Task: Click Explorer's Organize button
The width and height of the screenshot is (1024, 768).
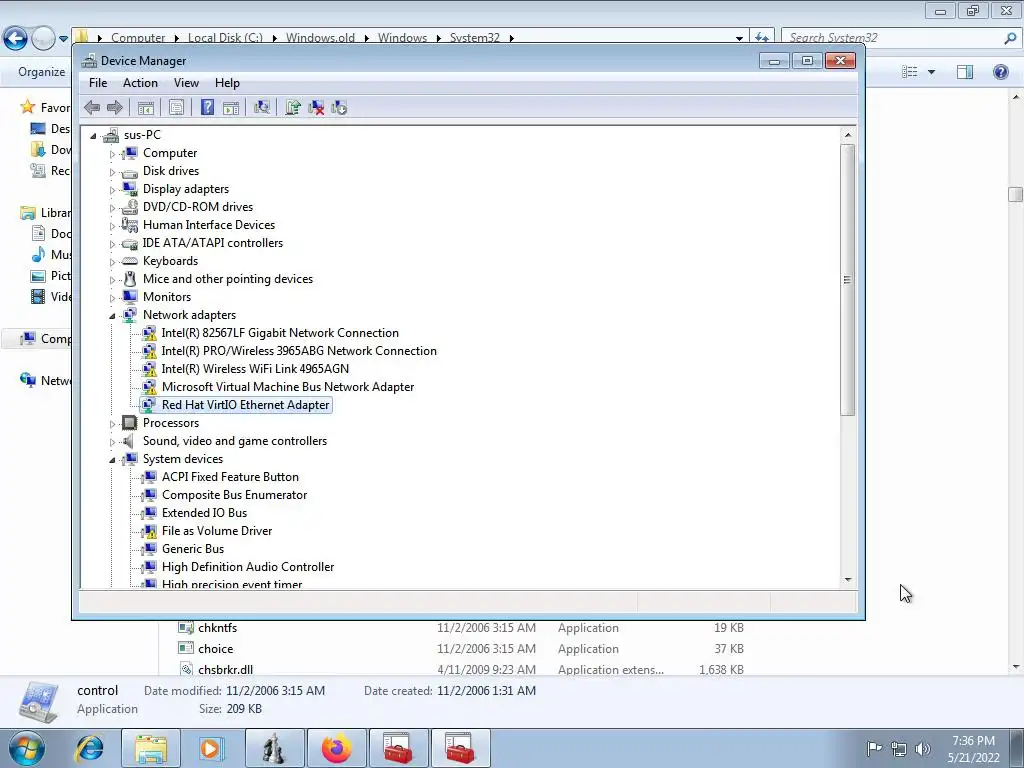Action: click(x=41, y=72)
